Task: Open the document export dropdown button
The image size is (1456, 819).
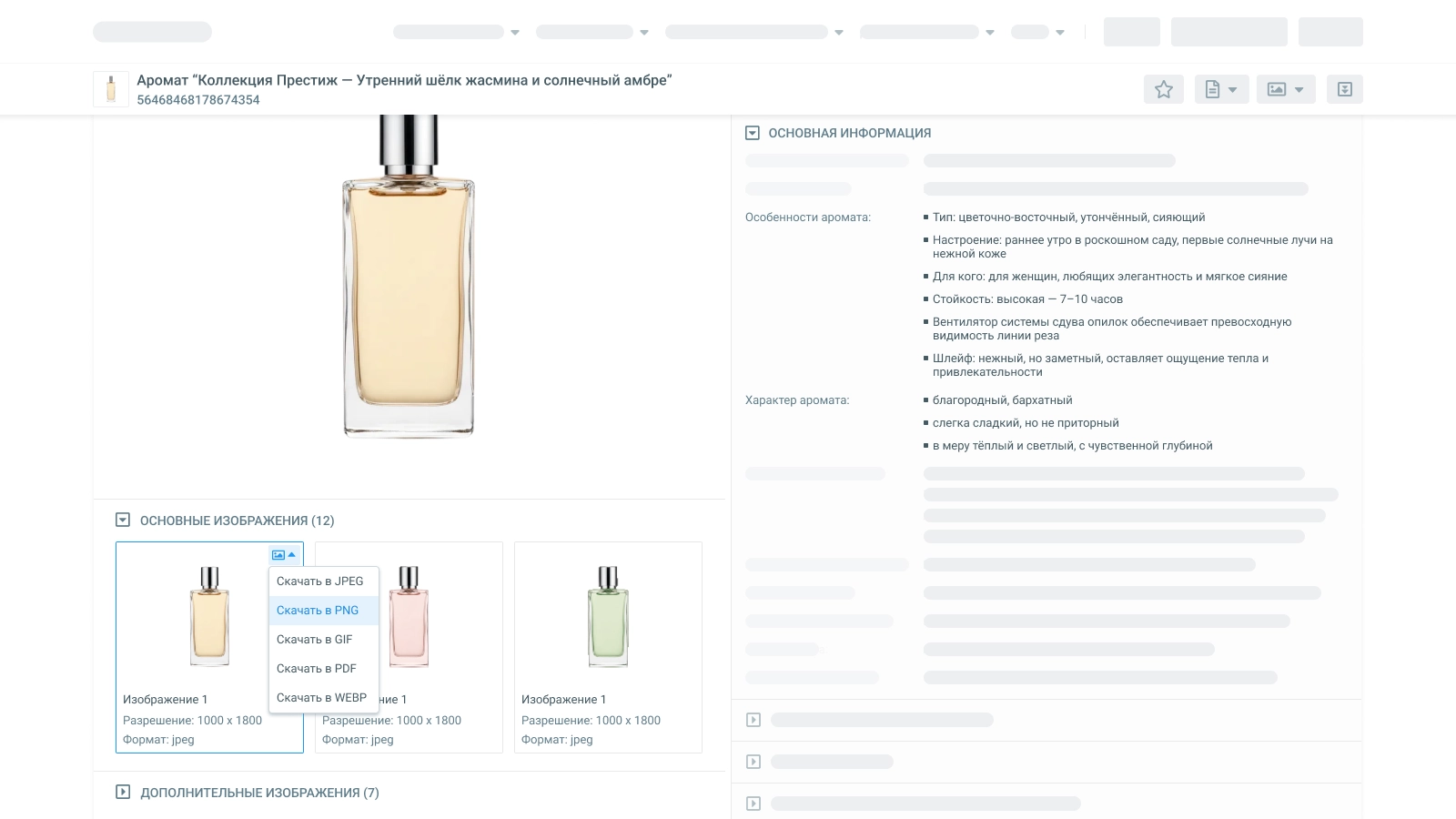Action: click(1220, 89)
